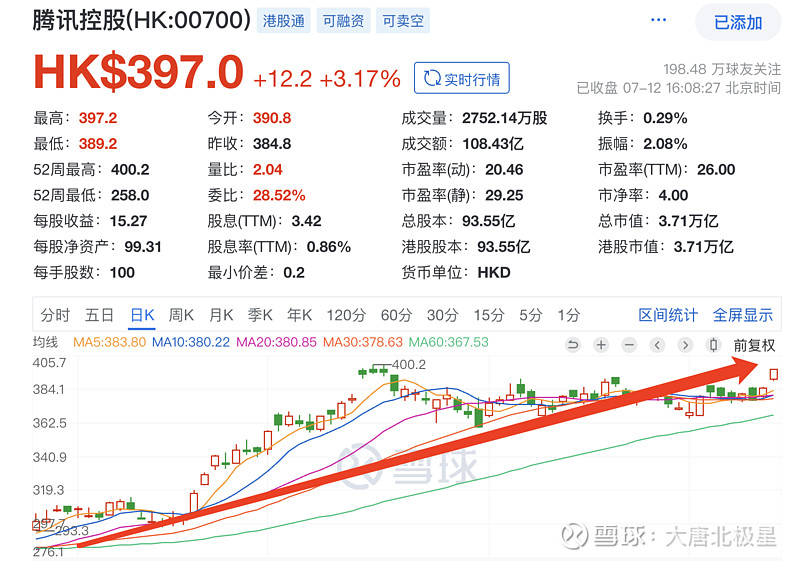Select the 港股通 tag
This screenshot has height=561, width=800.
tap(283, 21)
